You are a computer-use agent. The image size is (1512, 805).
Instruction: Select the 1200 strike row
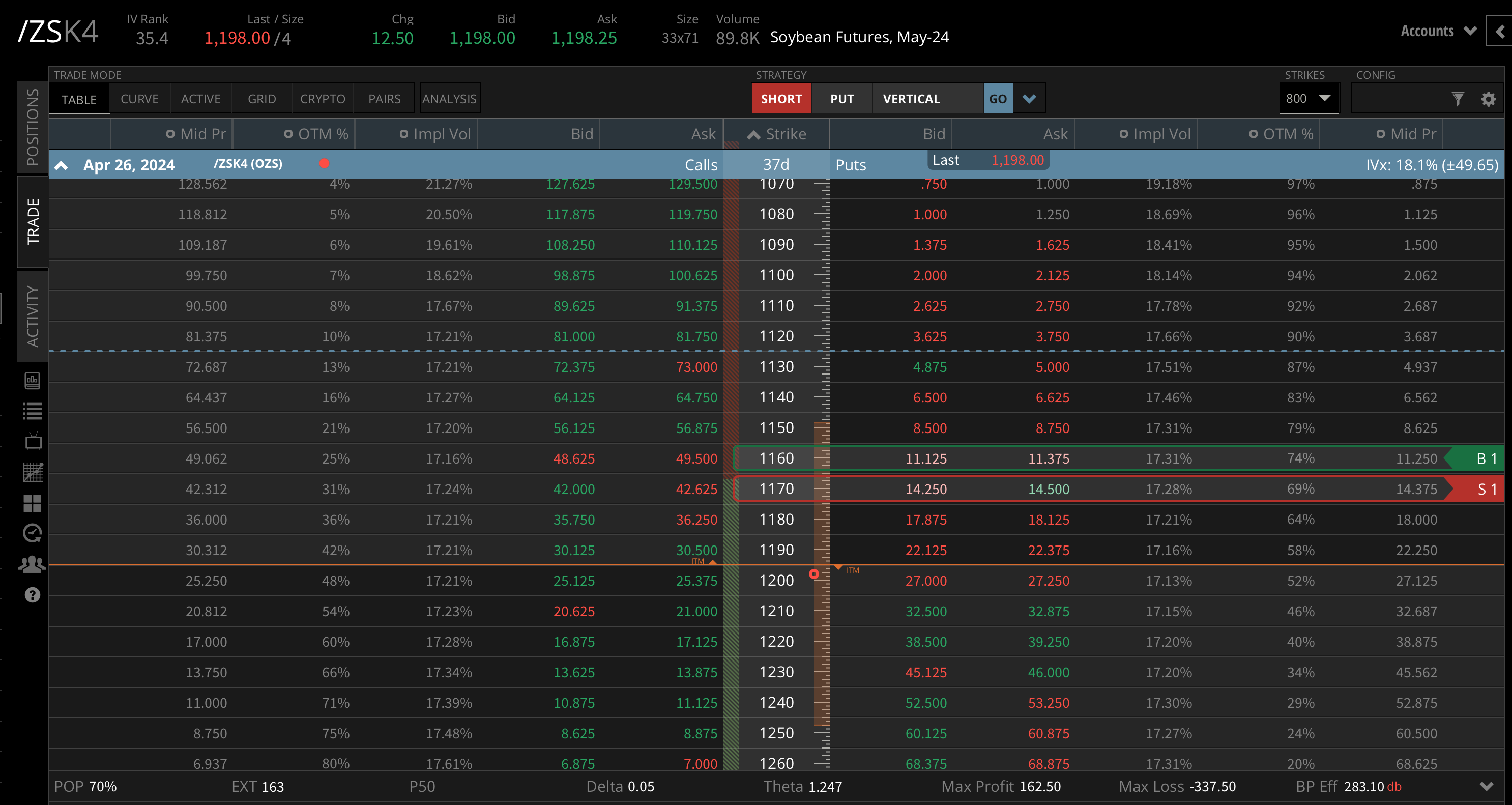[x=776, y=581]
